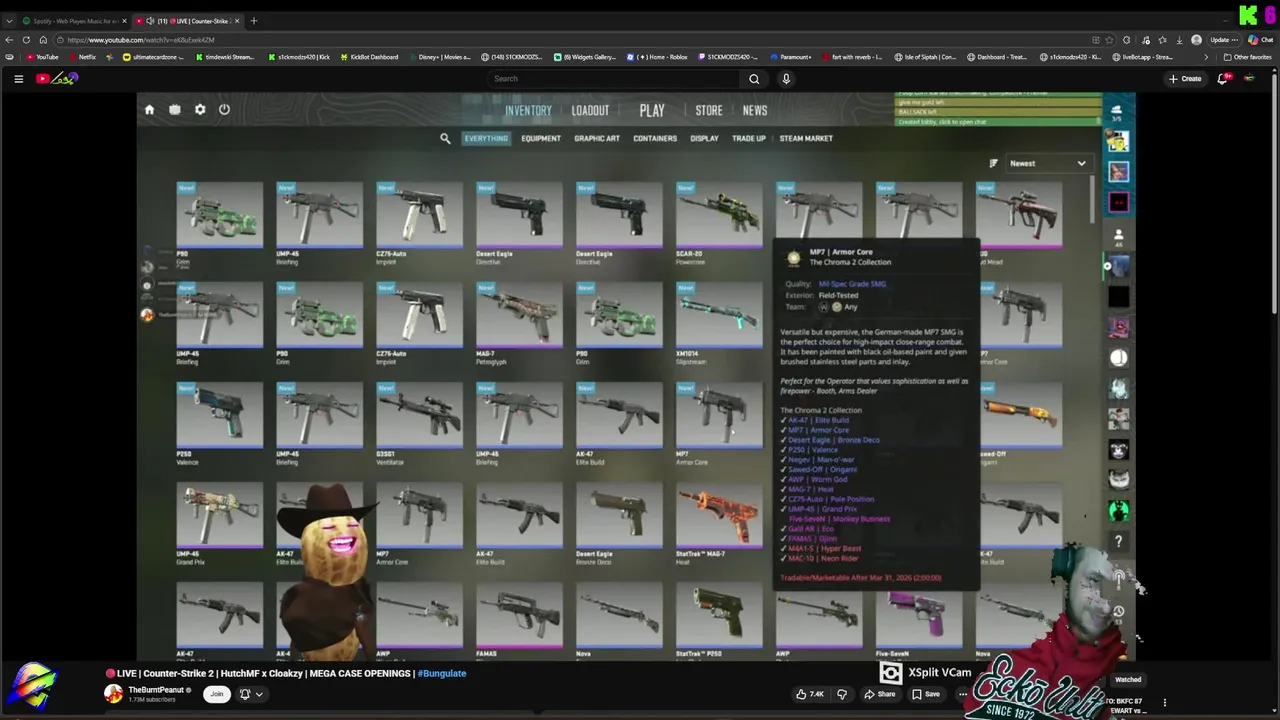
Task: Click the inventory case icon beside home
Action: [x=175, y=110]
